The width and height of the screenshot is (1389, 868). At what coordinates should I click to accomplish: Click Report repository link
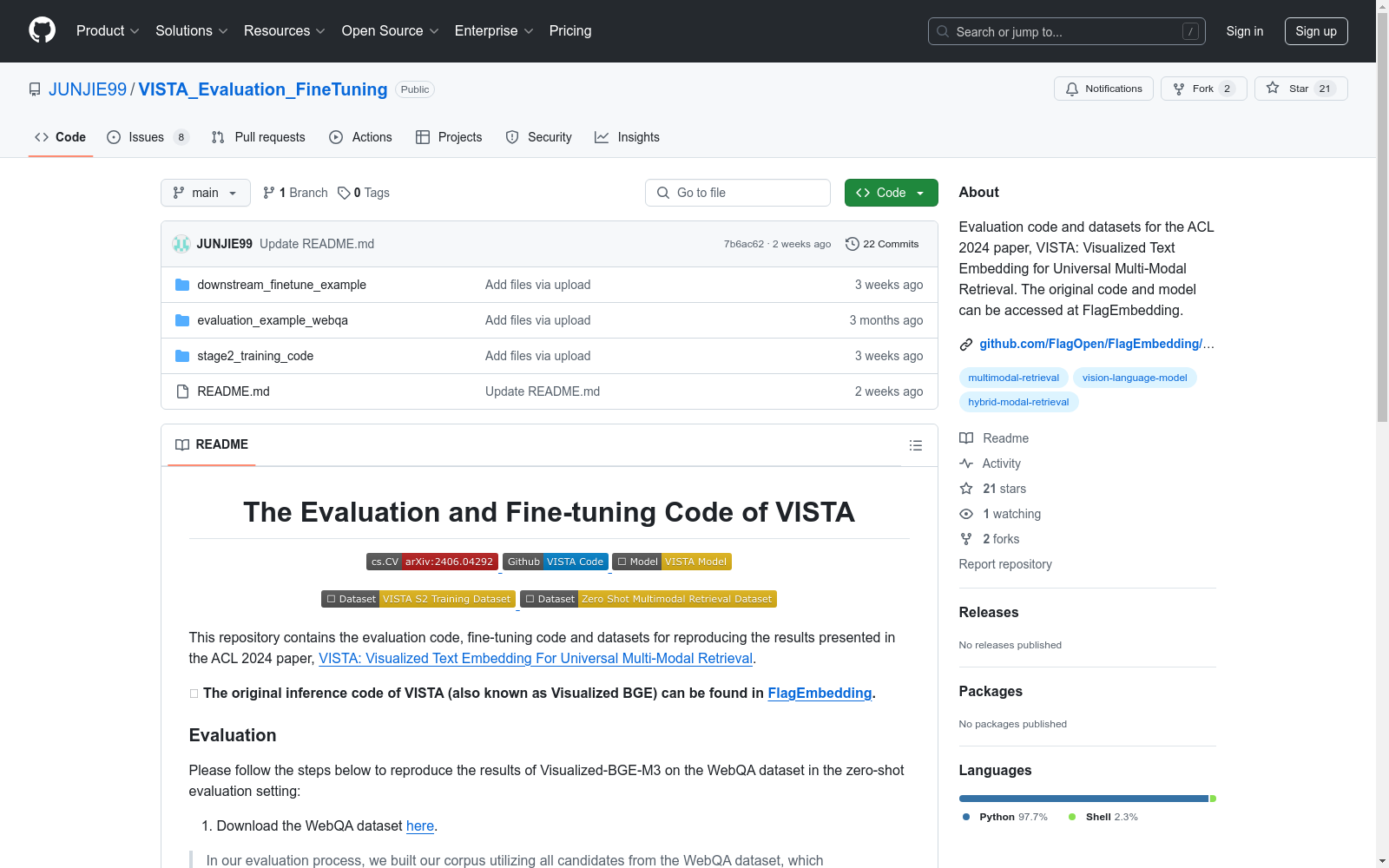point(1005,564)
